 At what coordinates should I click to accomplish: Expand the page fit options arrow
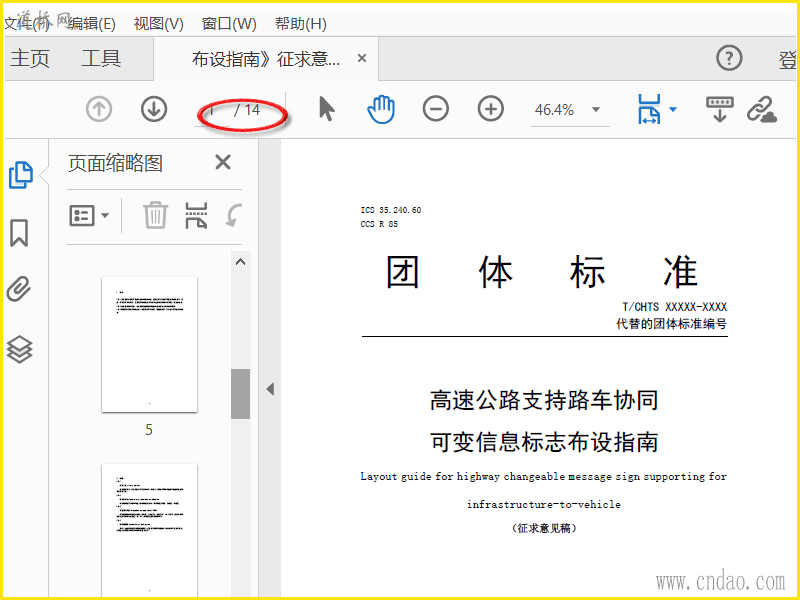(x=673, y=109)
